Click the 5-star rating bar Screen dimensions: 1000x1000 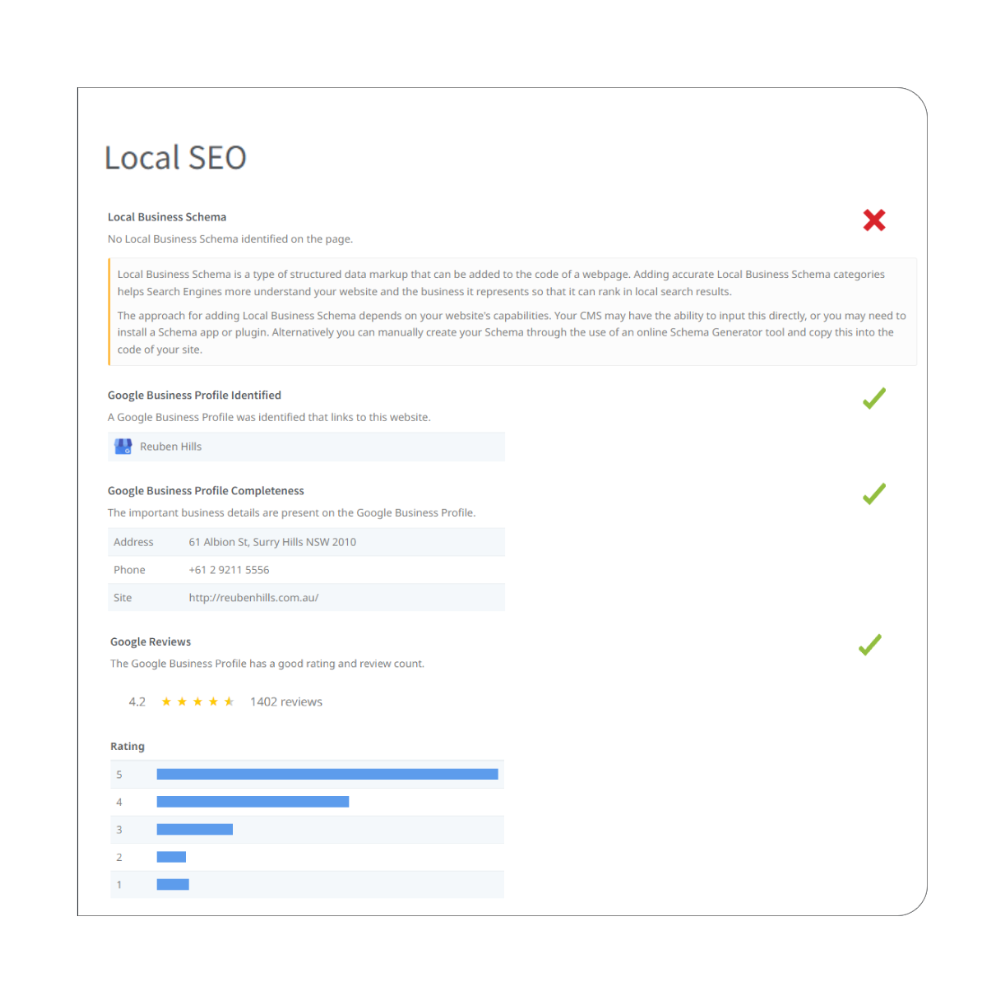click(327, 774)
